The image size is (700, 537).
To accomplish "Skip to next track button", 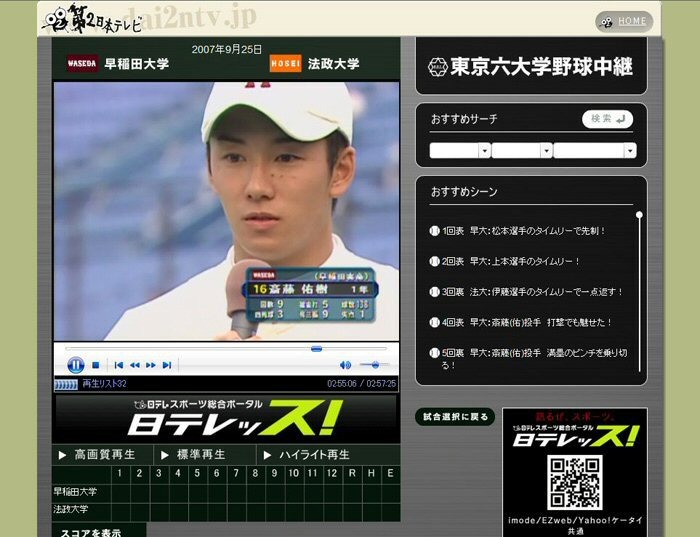I will pyautogui.click(x=167, y=365).
